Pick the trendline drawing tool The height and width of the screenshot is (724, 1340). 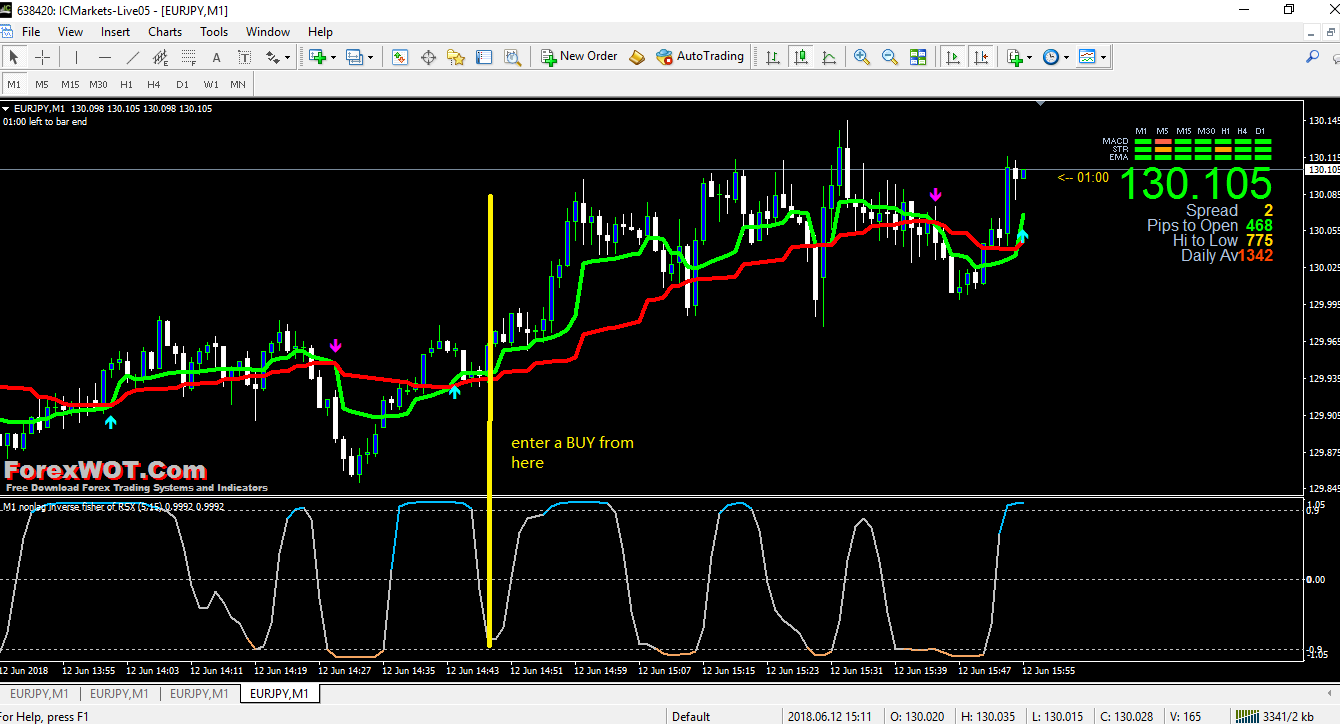(133, 57)
